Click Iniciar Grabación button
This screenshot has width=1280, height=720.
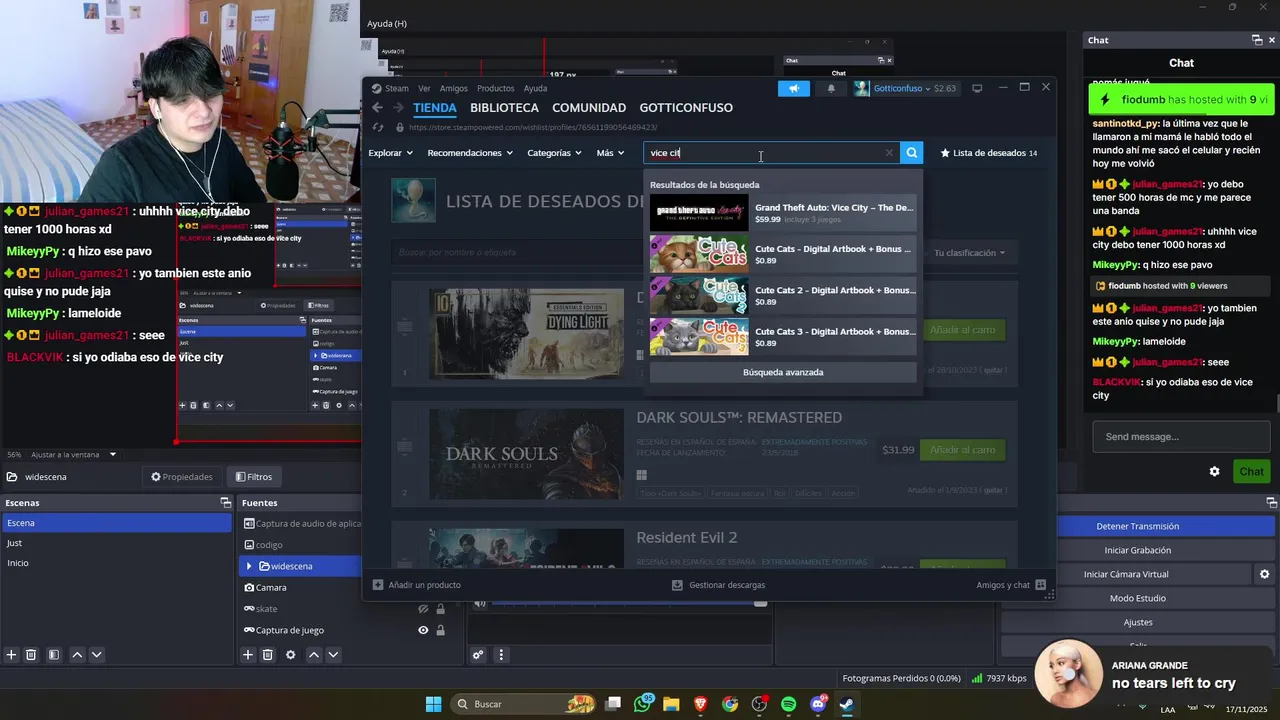coord(1137,550)
